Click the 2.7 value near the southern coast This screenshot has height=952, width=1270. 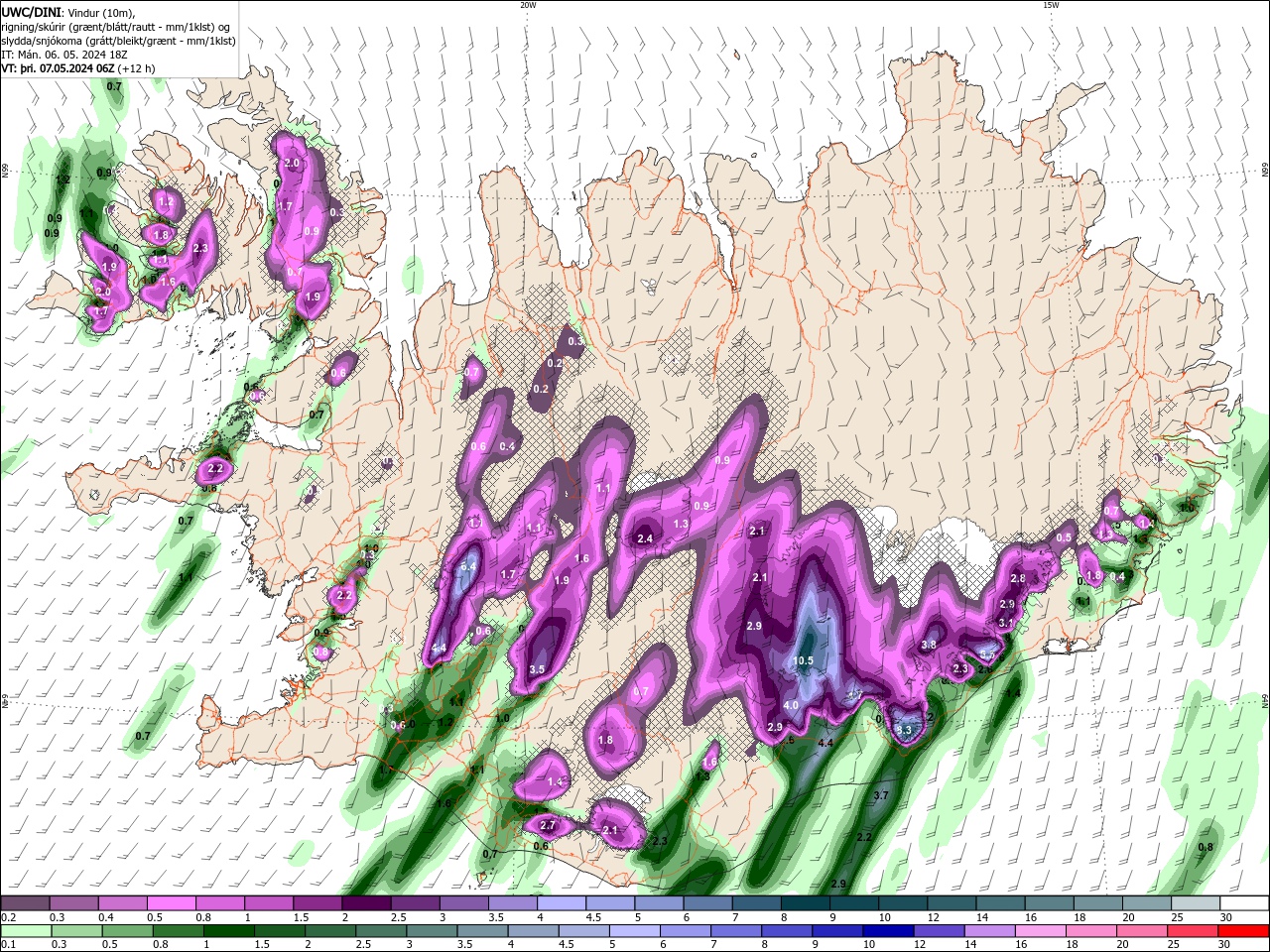point(548,825)
